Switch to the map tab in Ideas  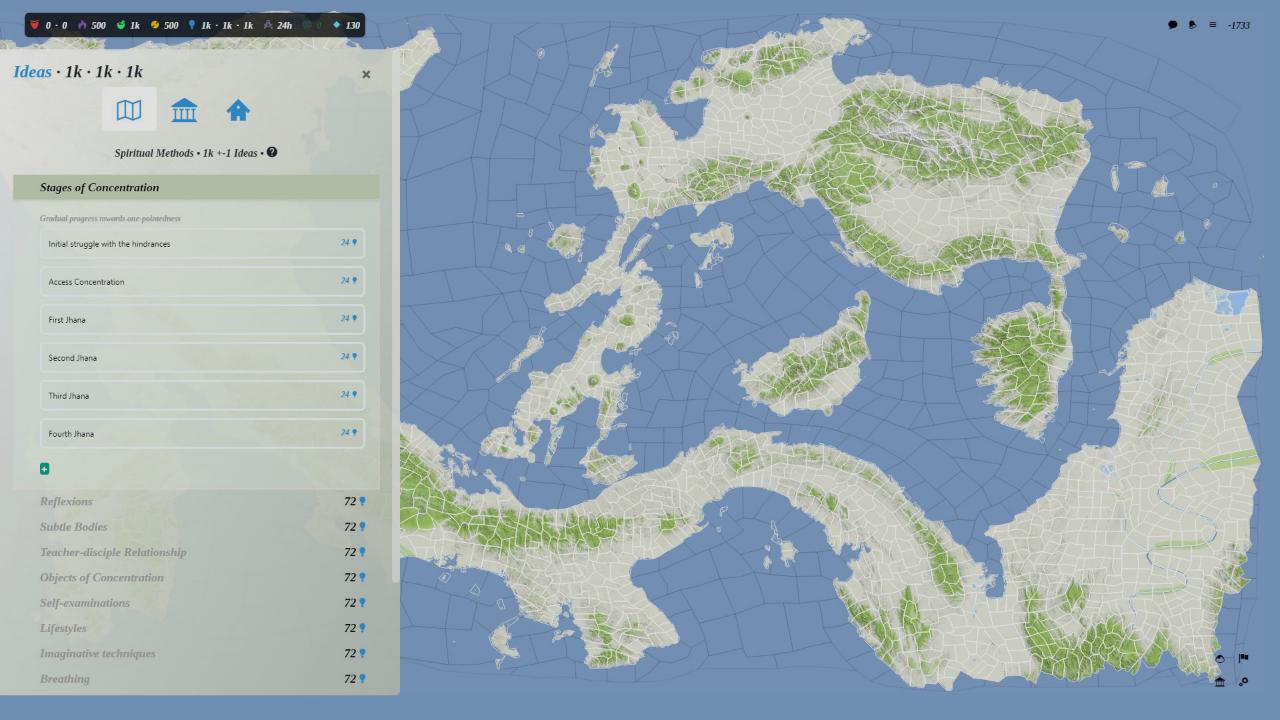[x=129, y=110]
